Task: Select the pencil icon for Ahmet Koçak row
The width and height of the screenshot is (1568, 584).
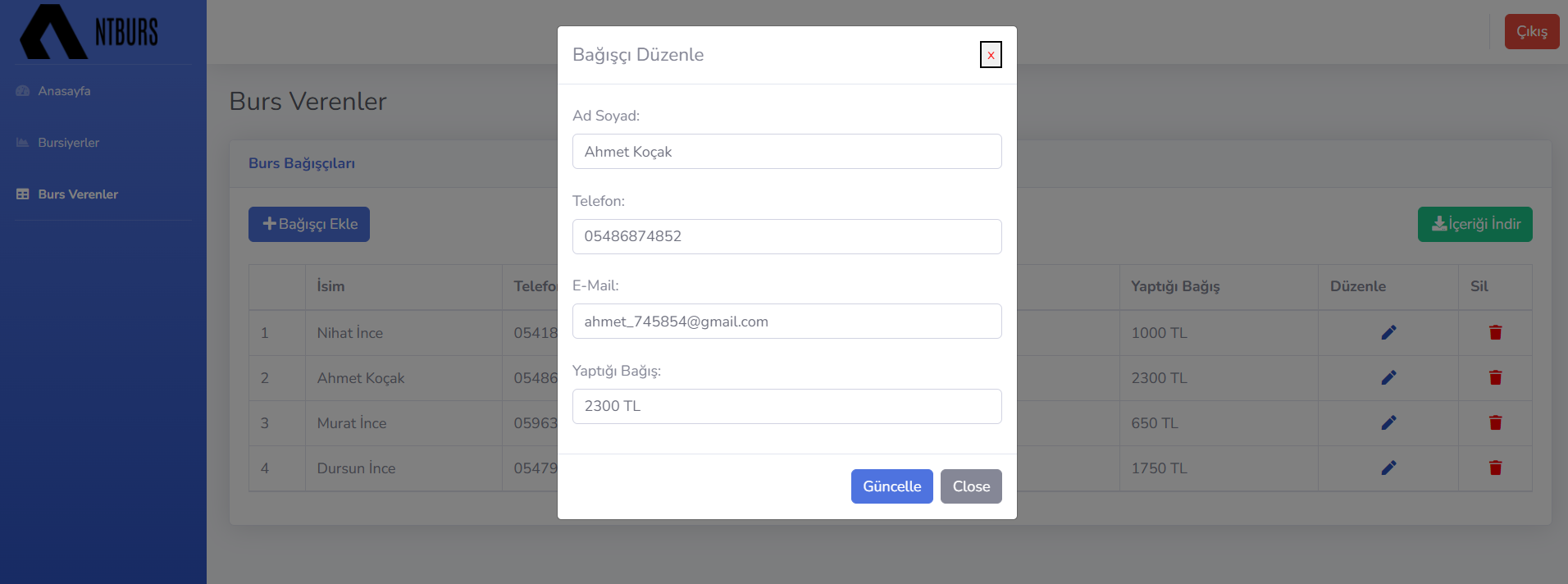Action: coord(1388,377)
